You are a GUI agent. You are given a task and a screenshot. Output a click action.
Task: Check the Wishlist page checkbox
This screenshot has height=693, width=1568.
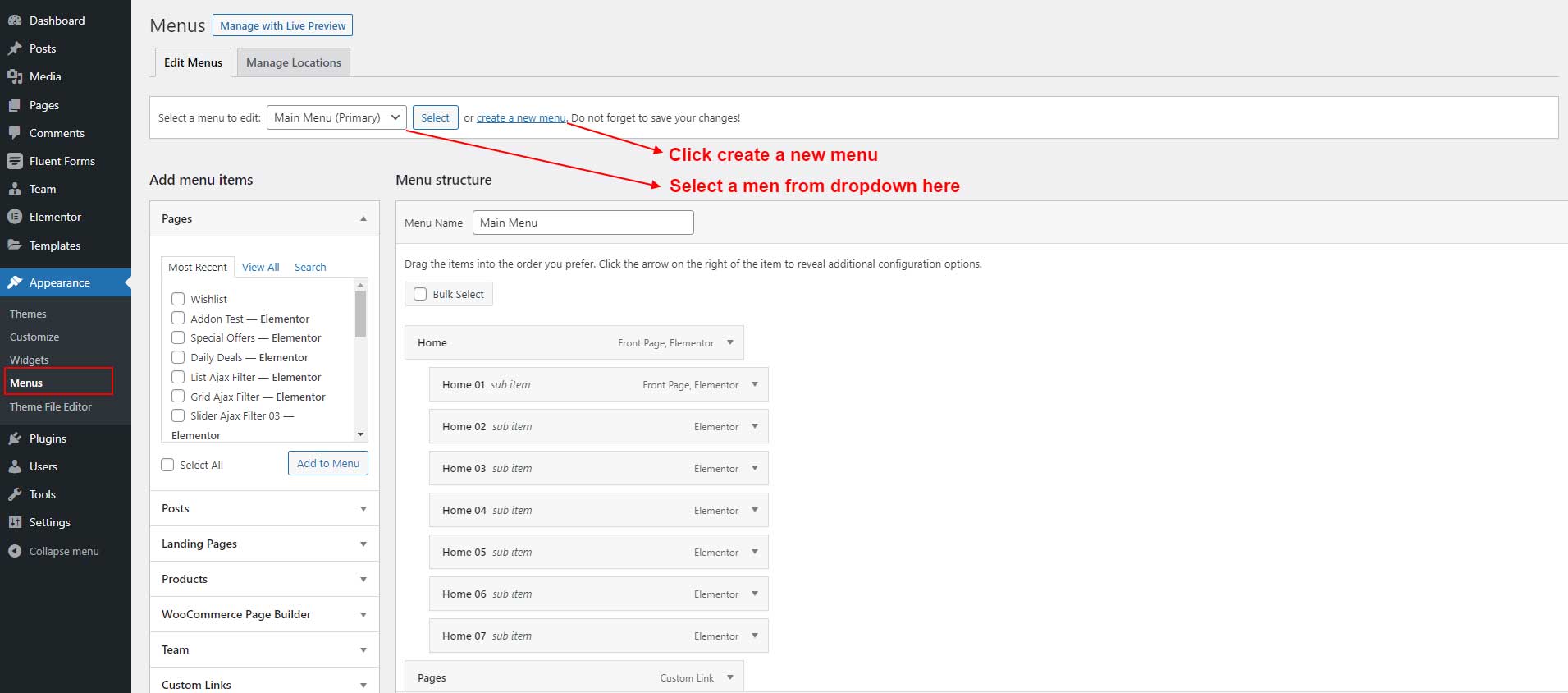click(x=178, y=299)
